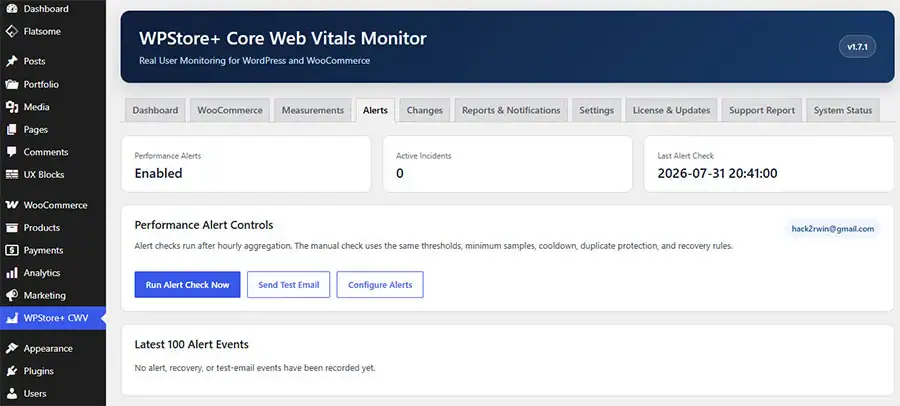The image size is (900, 406).
Task: Click the WPStore+ CWV chart icon
Action: point(11,318)
